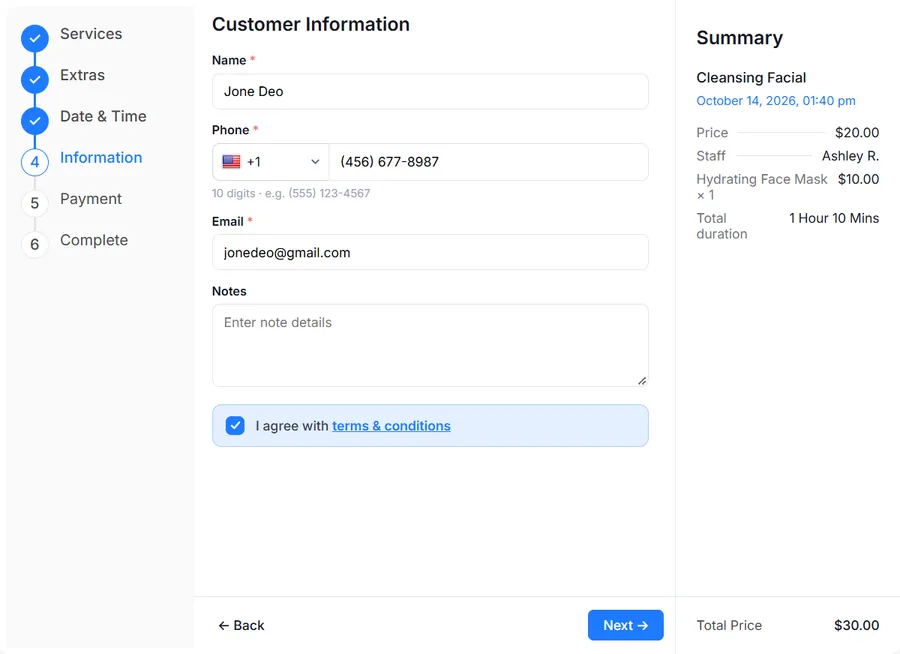Uncheck the terms agreement checkbox
Screen dimensions: 900x654
click(235, 425)
